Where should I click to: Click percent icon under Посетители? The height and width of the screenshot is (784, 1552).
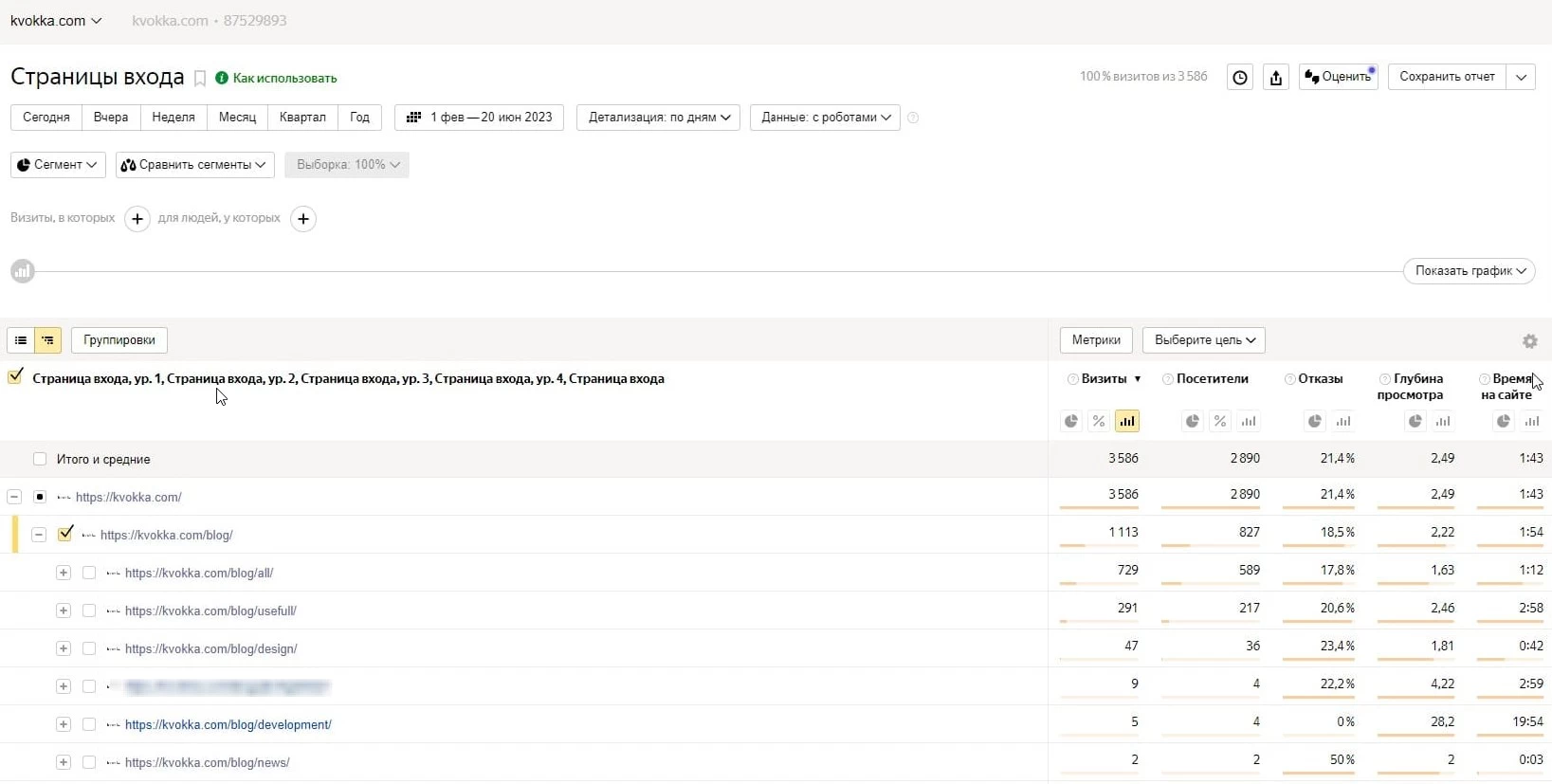1220,421
